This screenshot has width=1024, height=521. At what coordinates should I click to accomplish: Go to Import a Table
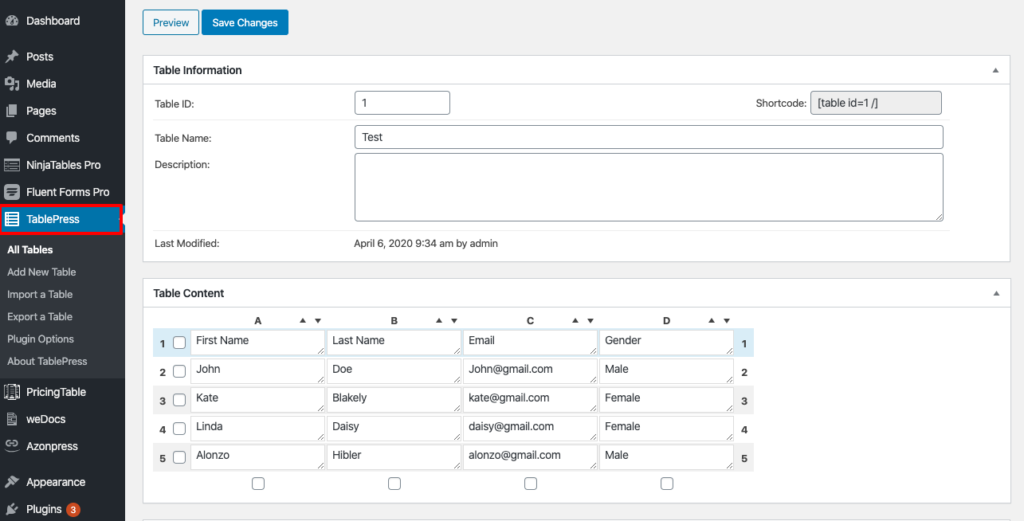click(x=40, y=295)
